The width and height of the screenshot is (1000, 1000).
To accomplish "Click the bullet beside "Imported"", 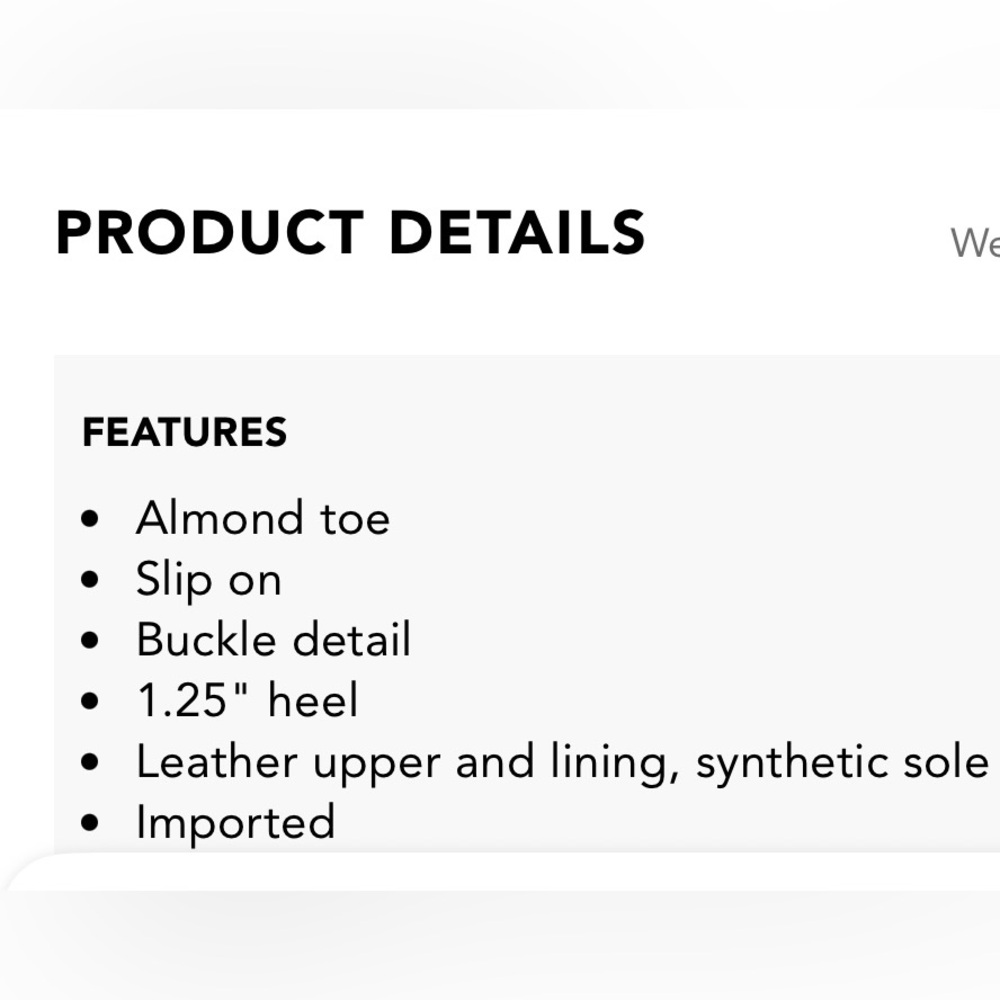I will point(92,824).
